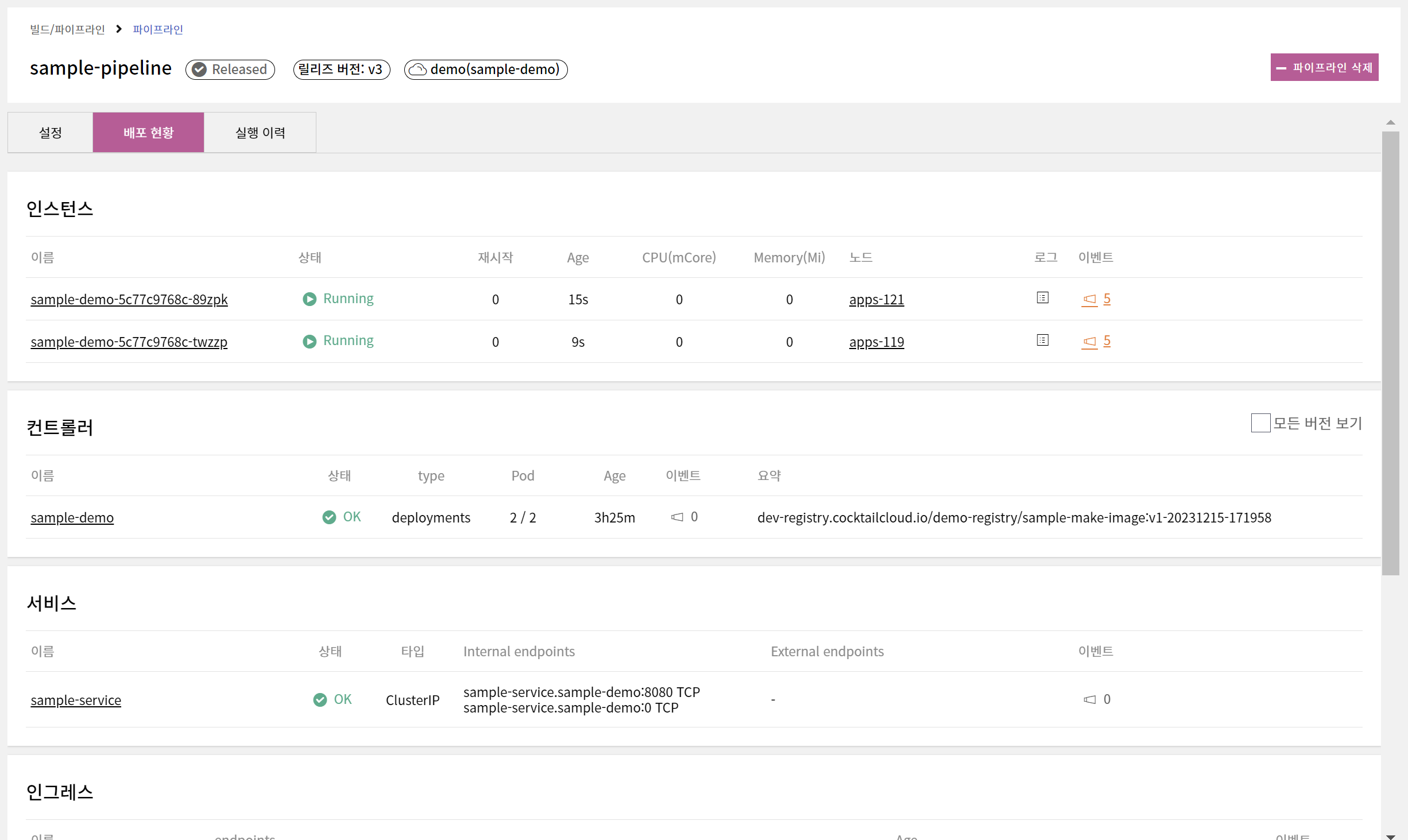Open log icon for sample-demo-5c77c9768c-89zpk
The image size is (1408, 840).
tap(1043, 298)
